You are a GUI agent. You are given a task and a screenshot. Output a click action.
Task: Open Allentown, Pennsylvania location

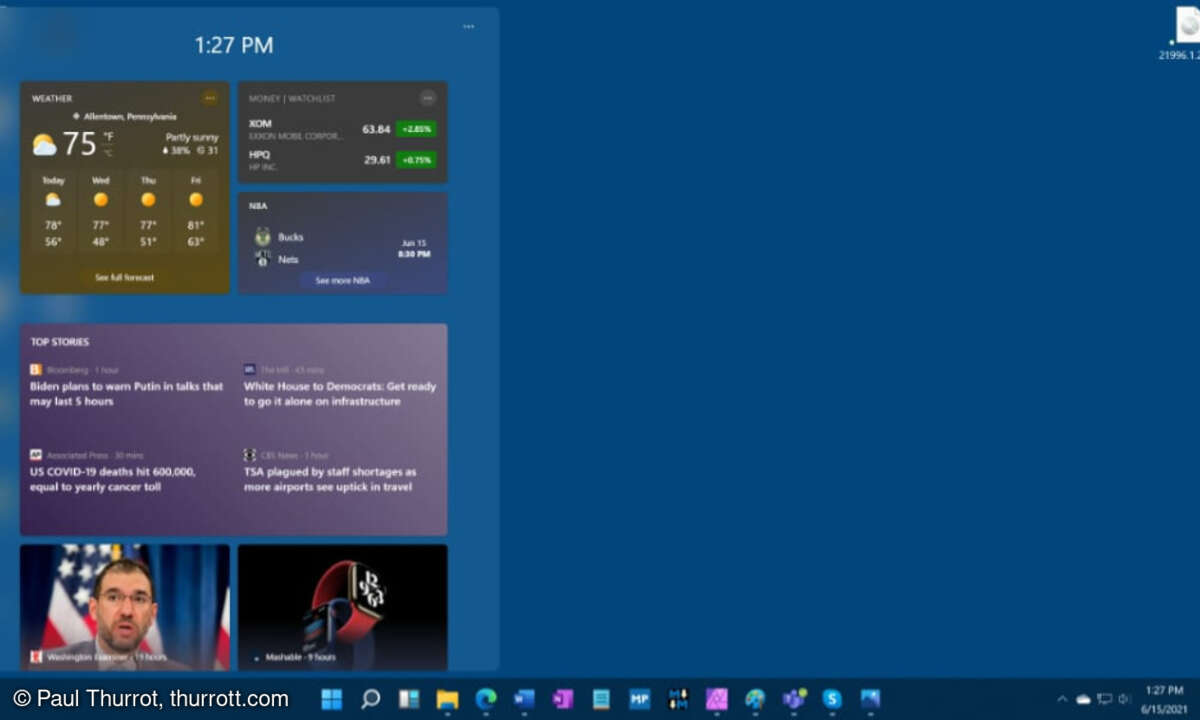[x=124, y=116]
